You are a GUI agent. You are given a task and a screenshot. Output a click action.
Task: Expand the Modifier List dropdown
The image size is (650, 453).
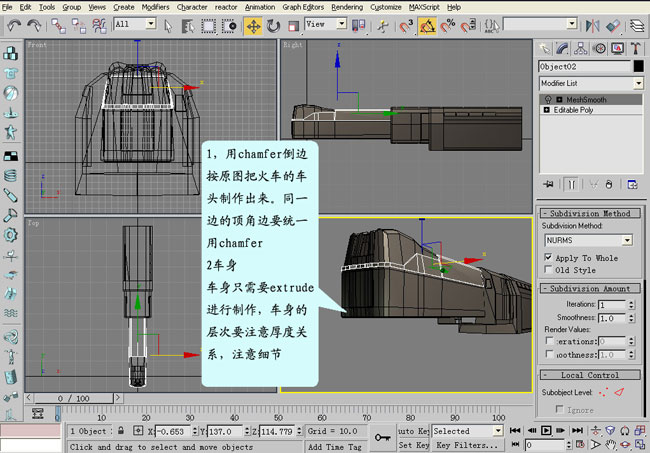638,83
